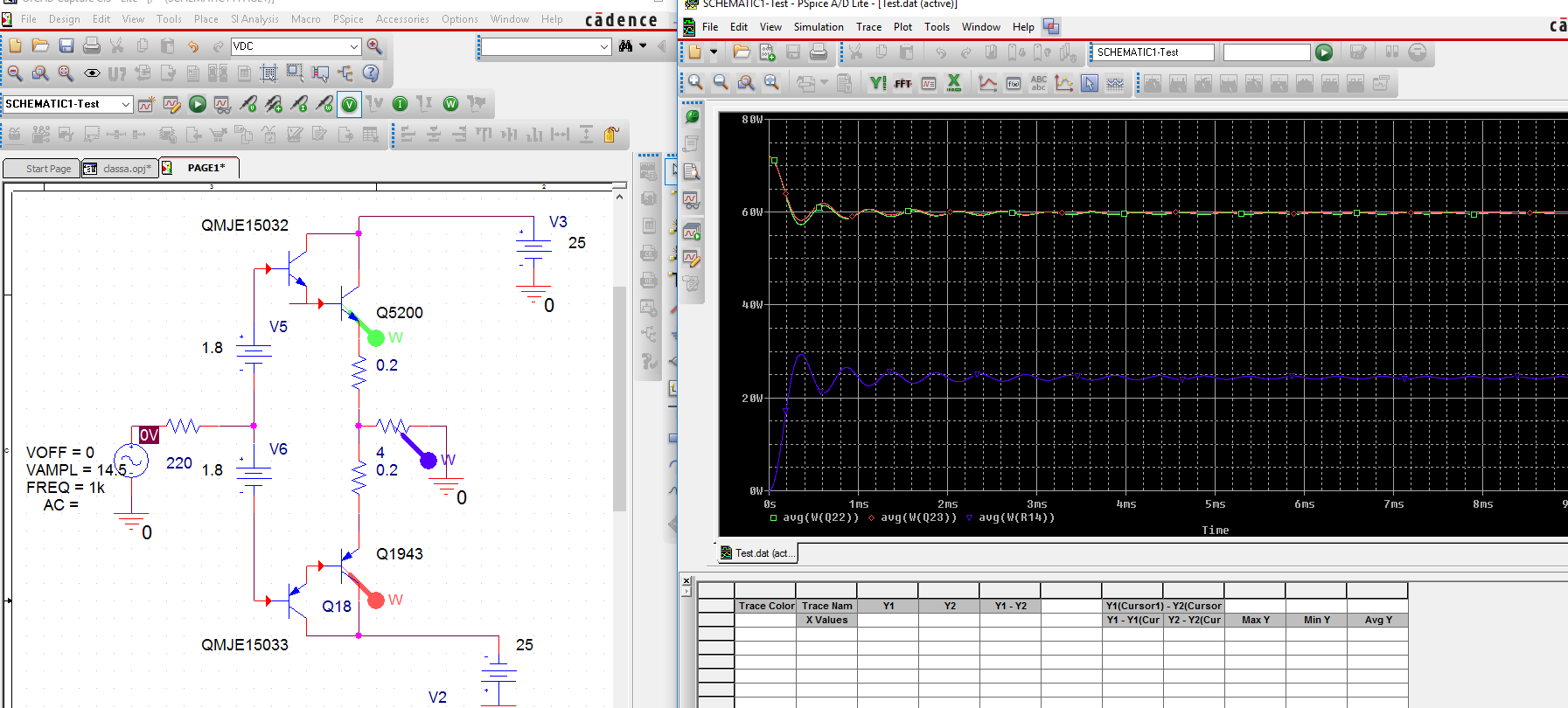
Task: View simulation results icon in Capture
Action: click(222, 104)
